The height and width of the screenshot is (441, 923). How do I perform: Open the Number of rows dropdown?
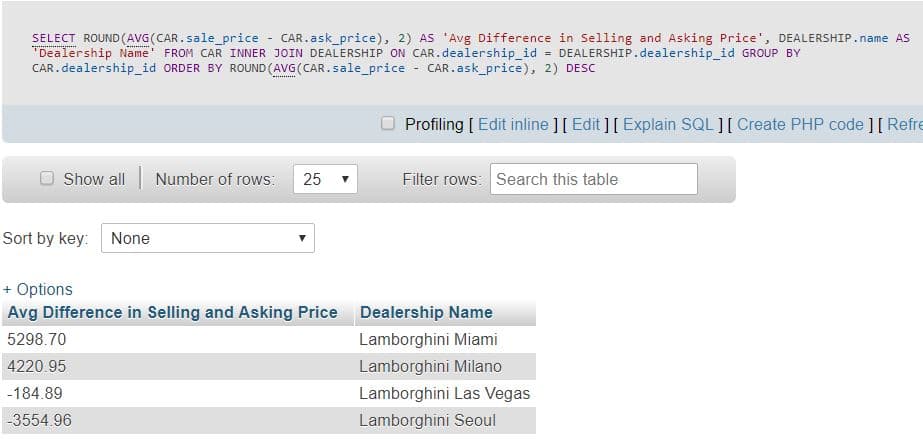[325, 179]
